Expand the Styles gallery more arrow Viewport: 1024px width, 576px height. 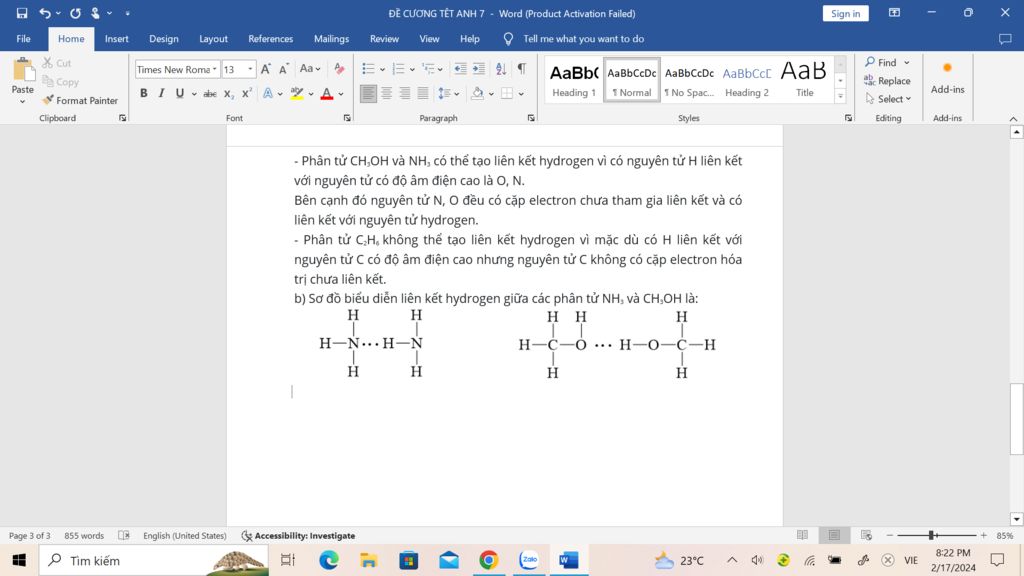(840, 96)
